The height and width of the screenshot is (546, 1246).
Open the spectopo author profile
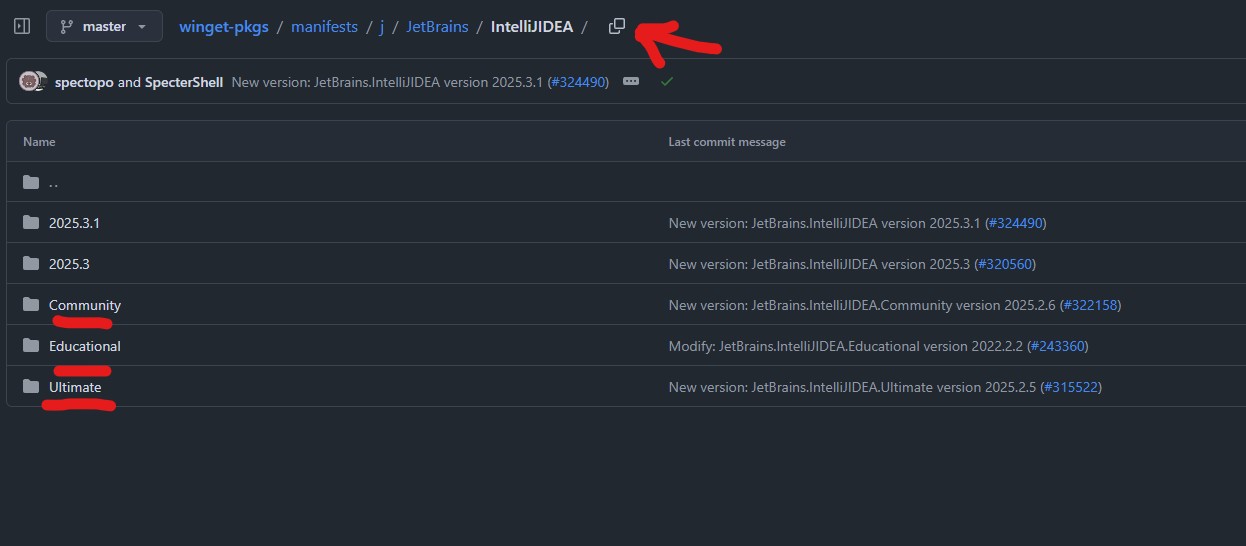(x=84, y=82)
